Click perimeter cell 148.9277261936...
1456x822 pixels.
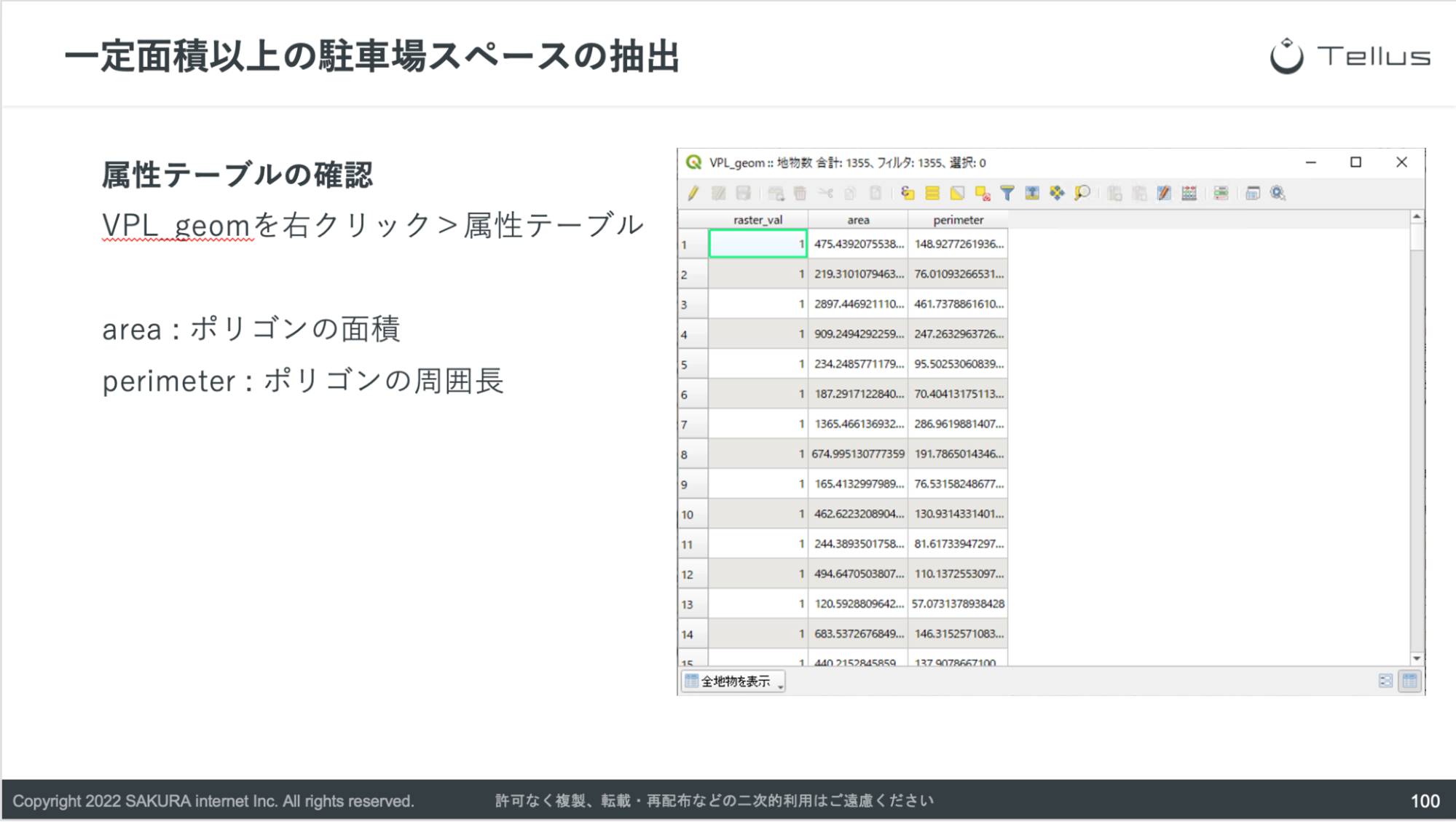958,244
